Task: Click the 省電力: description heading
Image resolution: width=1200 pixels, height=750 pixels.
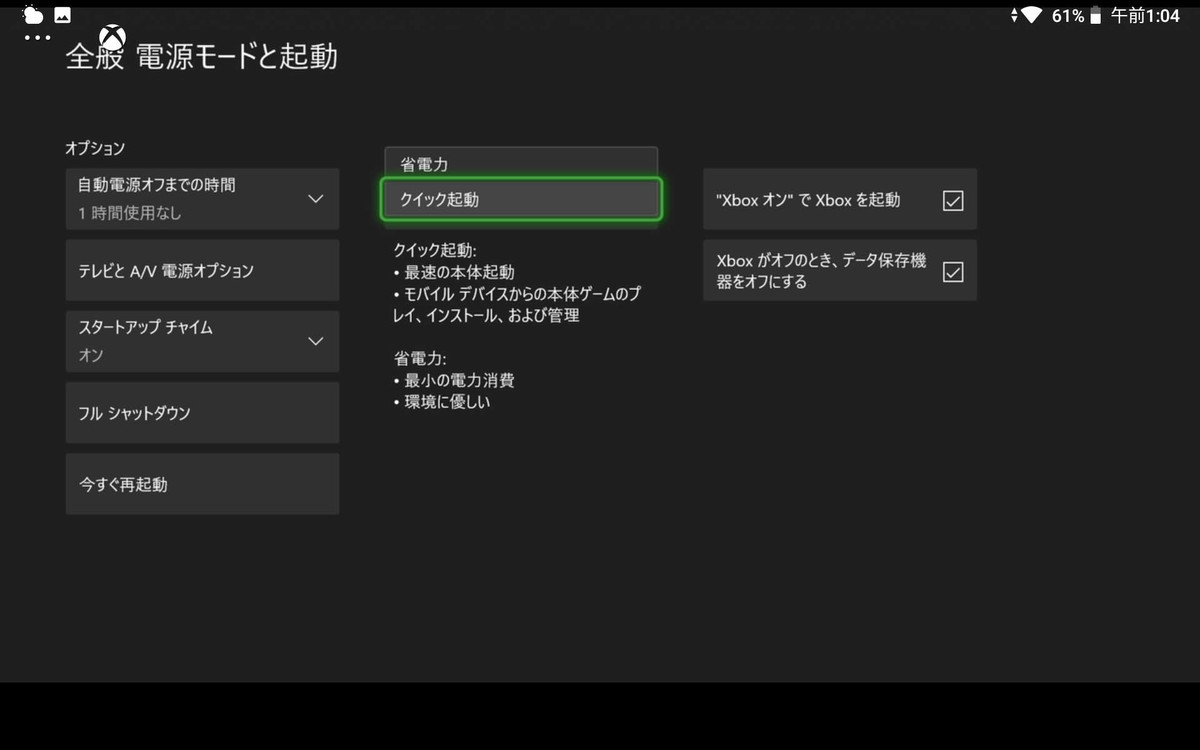Action: coord(420,358)
